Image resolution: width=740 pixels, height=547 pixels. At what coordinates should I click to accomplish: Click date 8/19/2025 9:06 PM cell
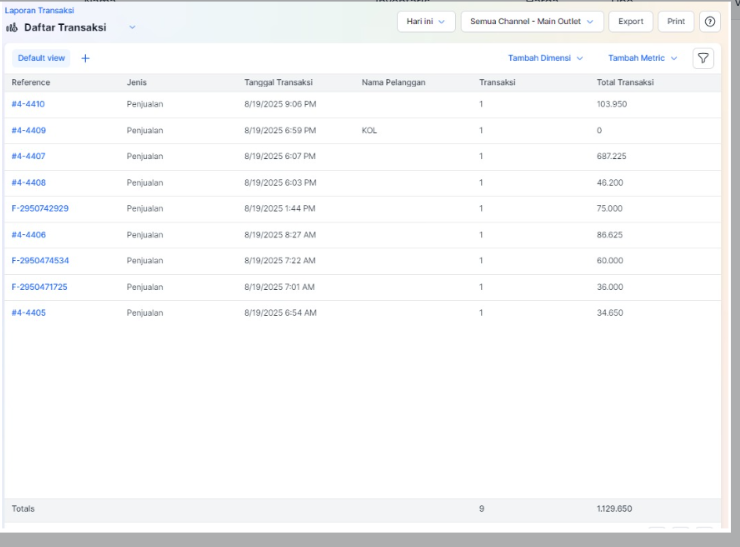[280, 104]
